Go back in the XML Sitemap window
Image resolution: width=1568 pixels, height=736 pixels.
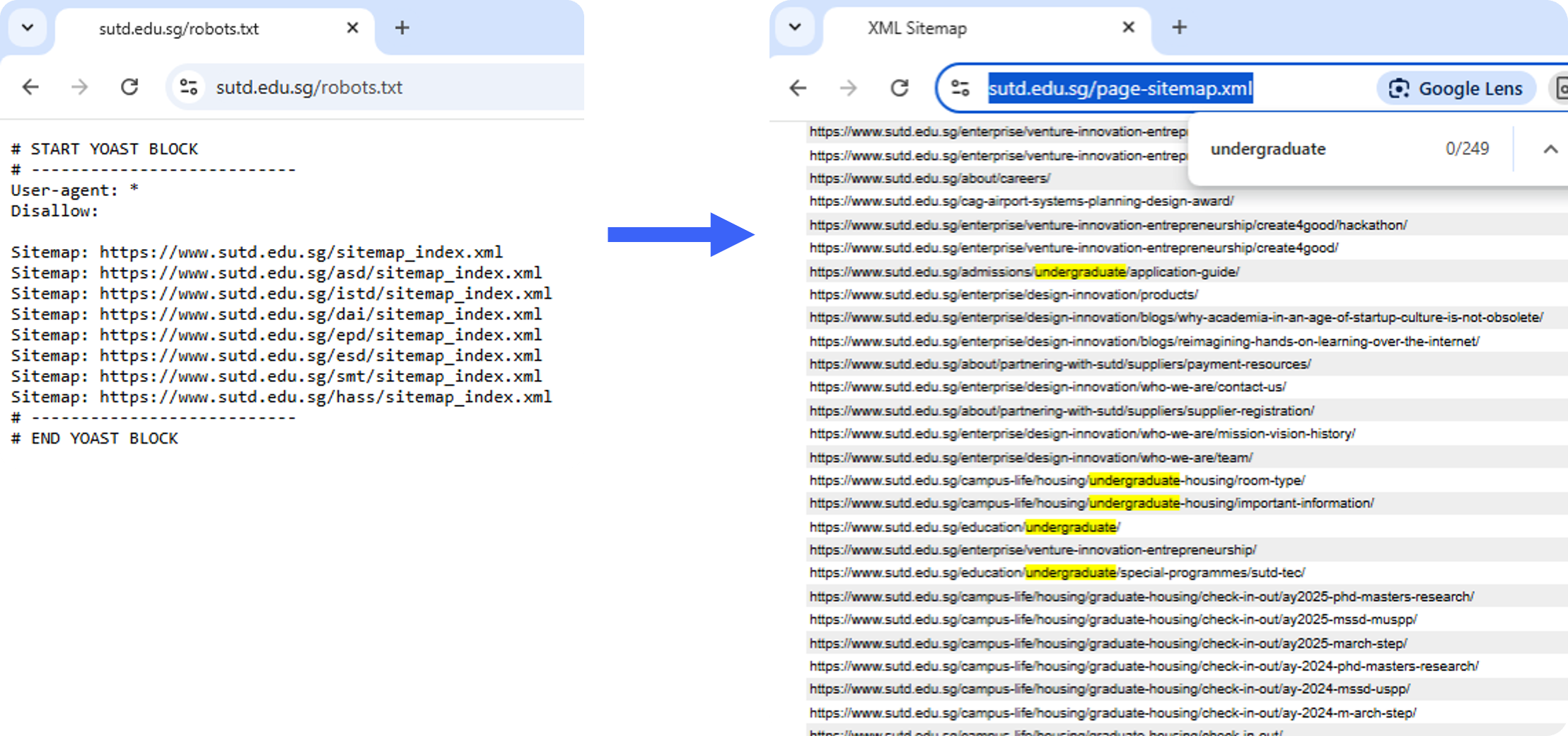coord(798,88)
